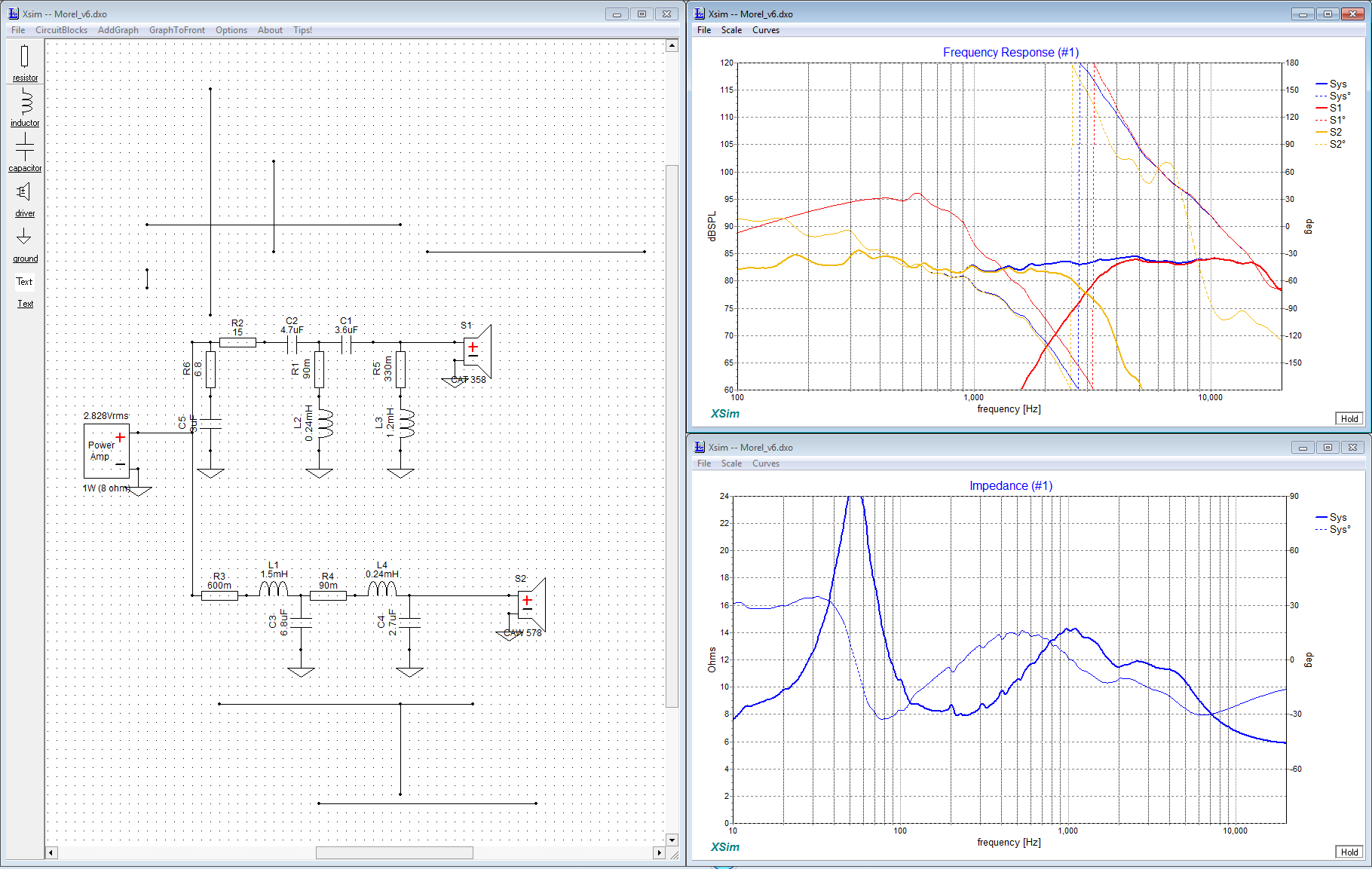Open the CircuitBlocks menu

coord(61,30)
